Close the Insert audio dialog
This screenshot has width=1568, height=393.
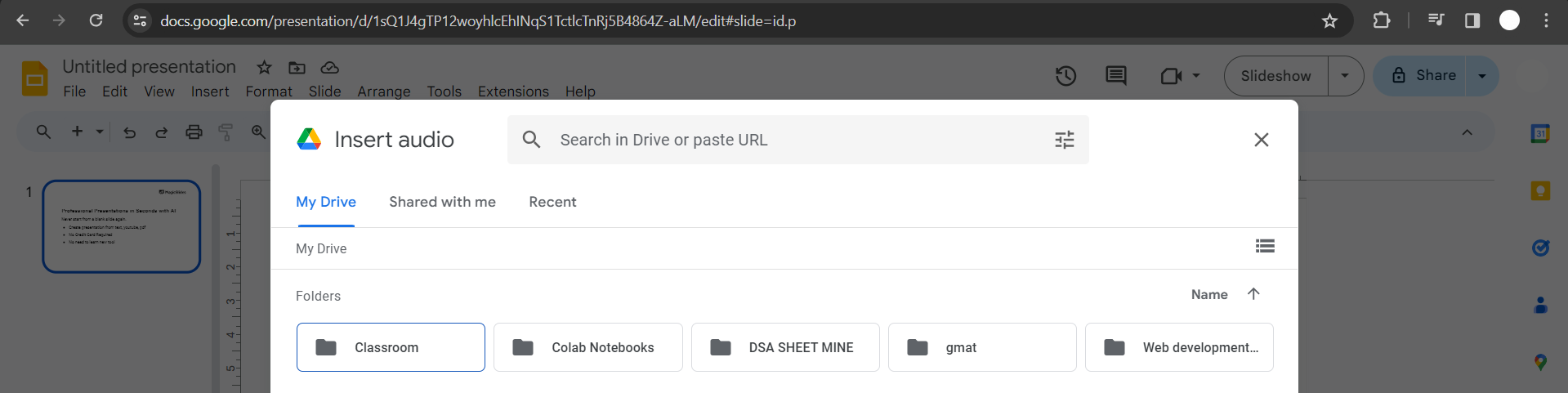click(x=1261, y=140)
